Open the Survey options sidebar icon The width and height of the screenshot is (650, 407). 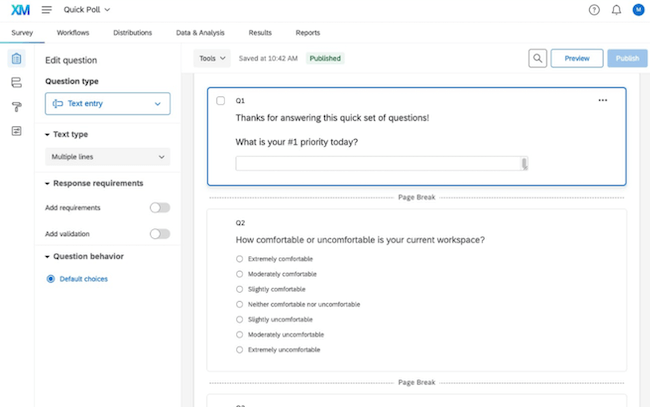click(x=17, y=131)
